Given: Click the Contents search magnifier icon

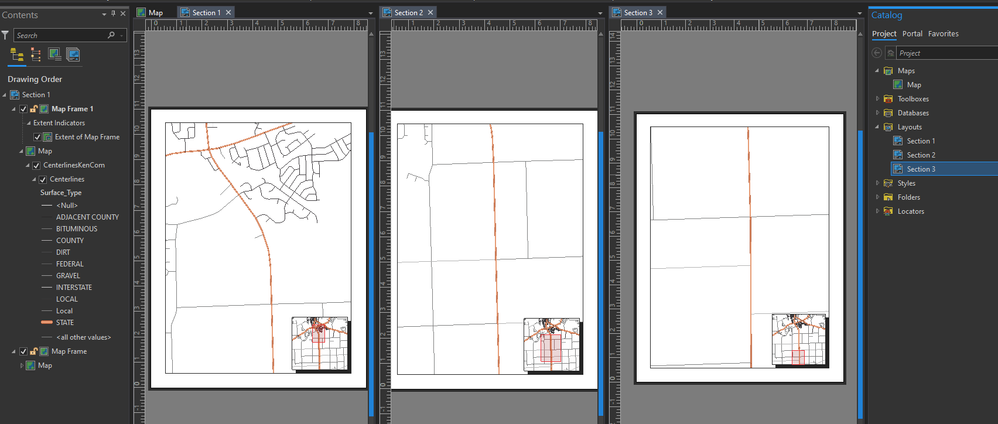Looking at the screenshot, I should tap(111, 36).
